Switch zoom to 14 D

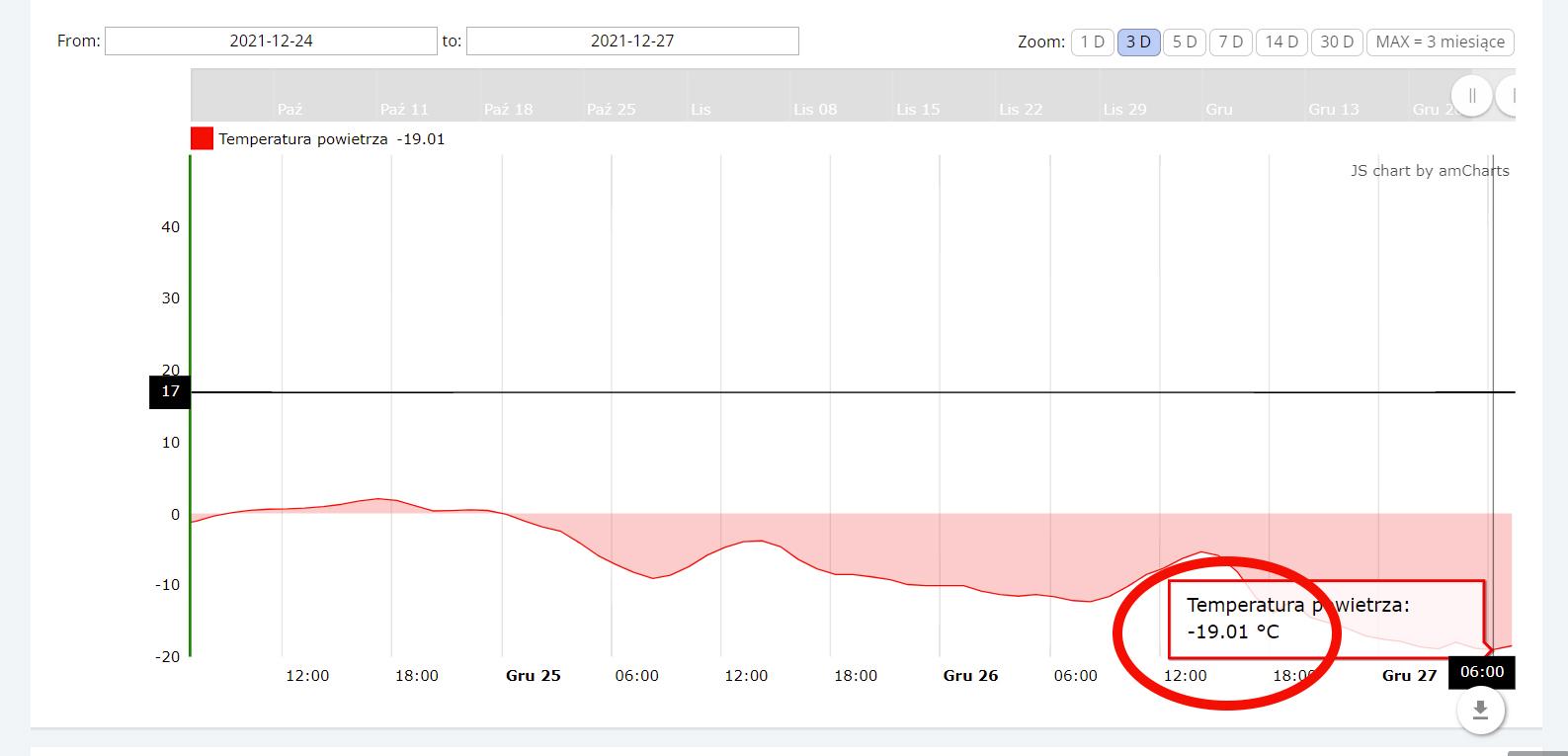1281,42
